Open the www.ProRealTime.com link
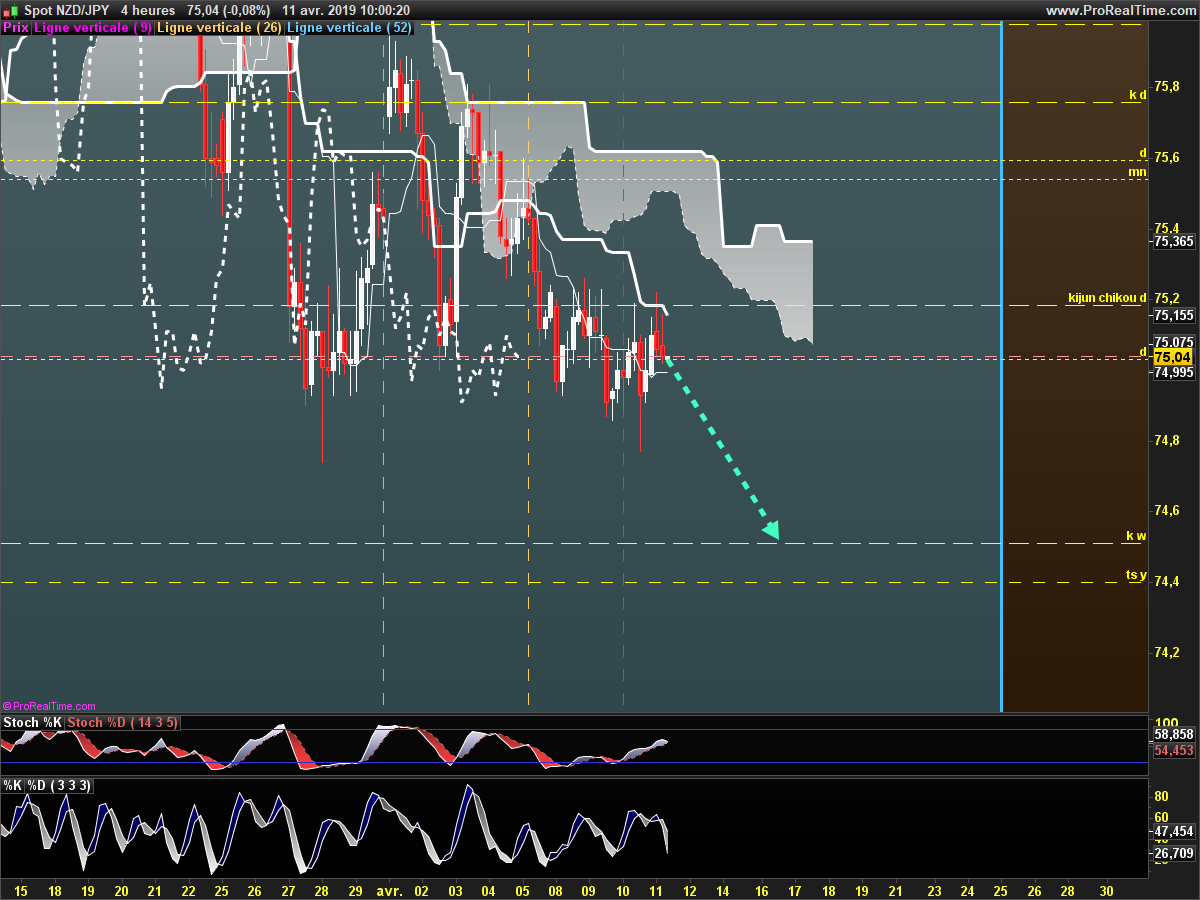Viewport: 1200px width, 900px height. coord(1121,10)
